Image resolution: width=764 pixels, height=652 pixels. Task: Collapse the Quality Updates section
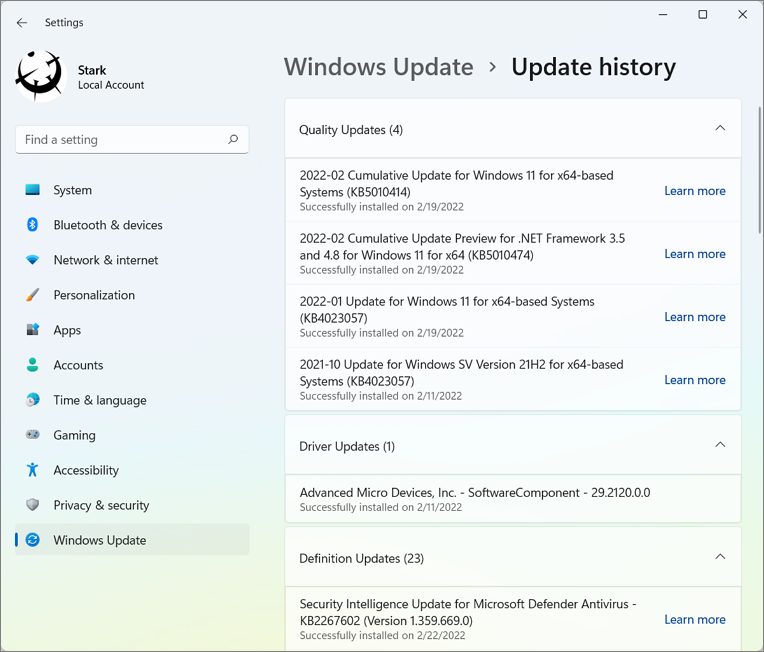pyautogui.click(x=720, y=128)
